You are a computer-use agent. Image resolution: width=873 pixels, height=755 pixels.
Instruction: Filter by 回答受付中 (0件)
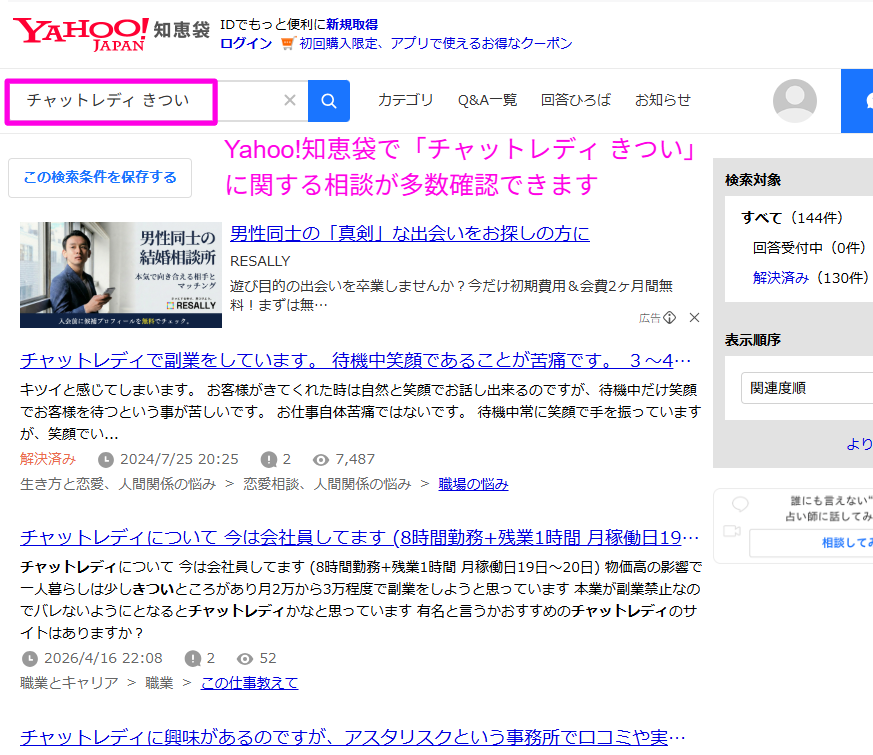click(x=809, y=248)
